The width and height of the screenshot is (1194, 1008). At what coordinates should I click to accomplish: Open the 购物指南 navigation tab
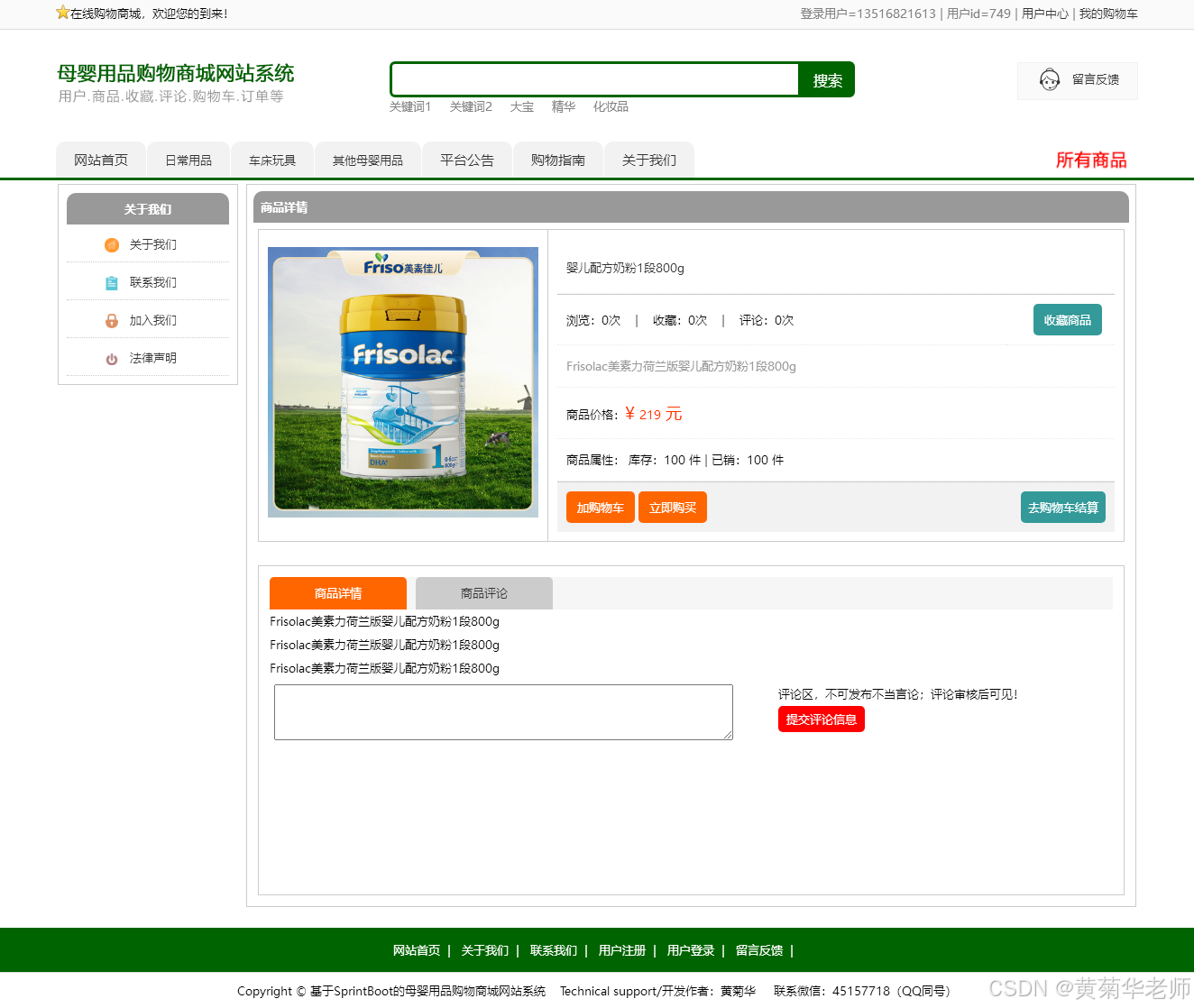(558, 160)
